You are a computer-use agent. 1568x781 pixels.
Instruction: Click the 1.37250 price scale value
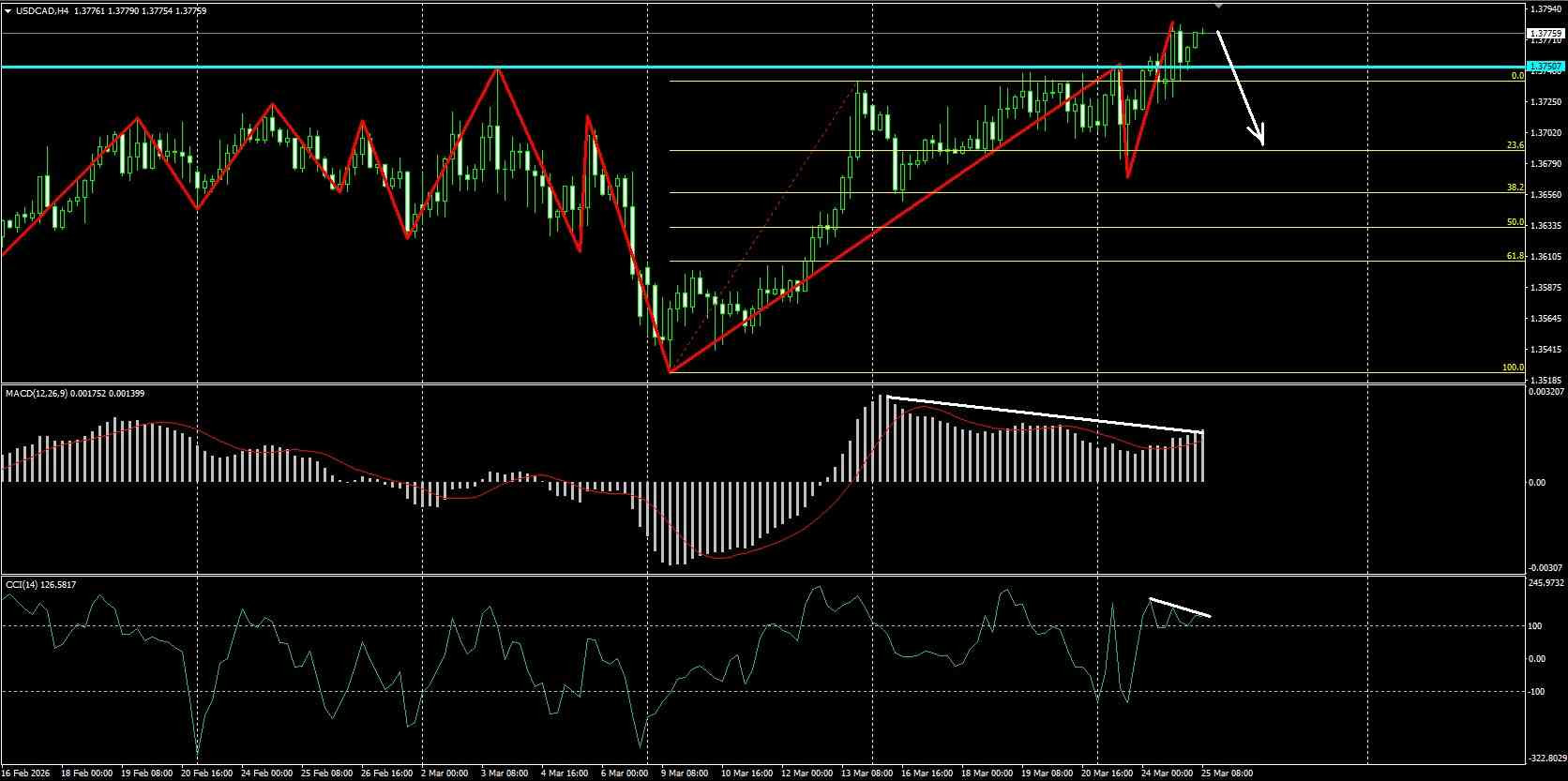(x=1545, y=101)
